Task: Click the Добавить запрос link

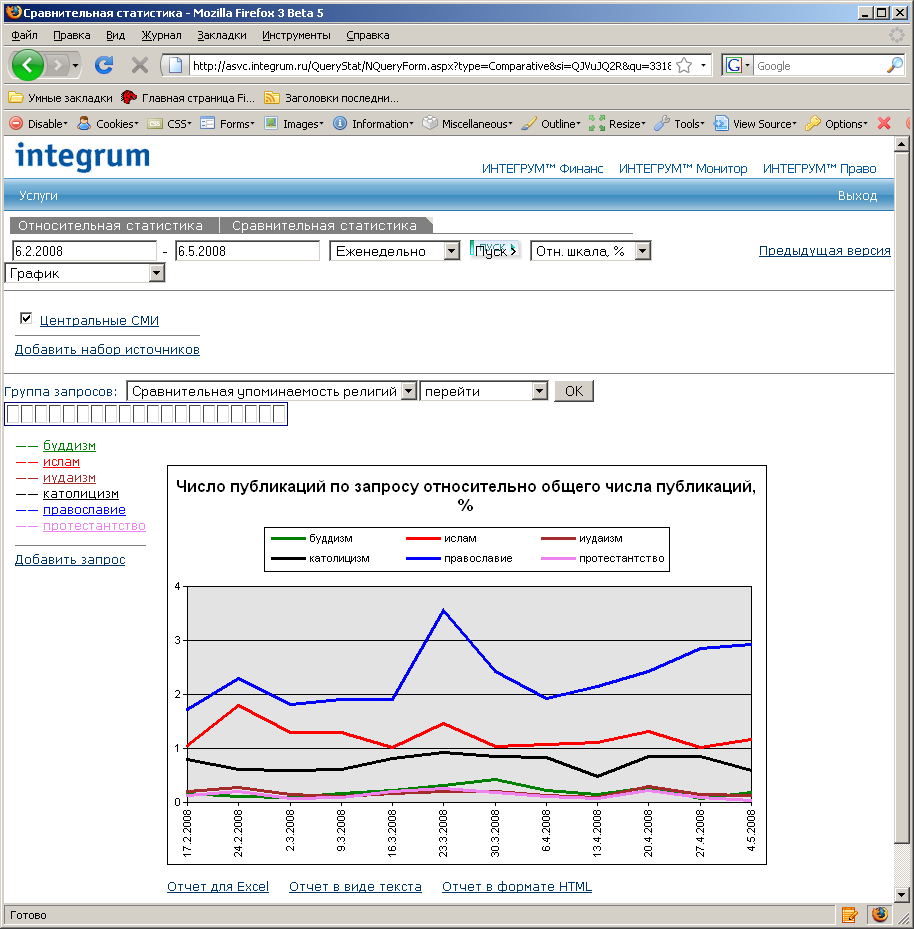Action: pyautogui.click(x=70, y=559)
